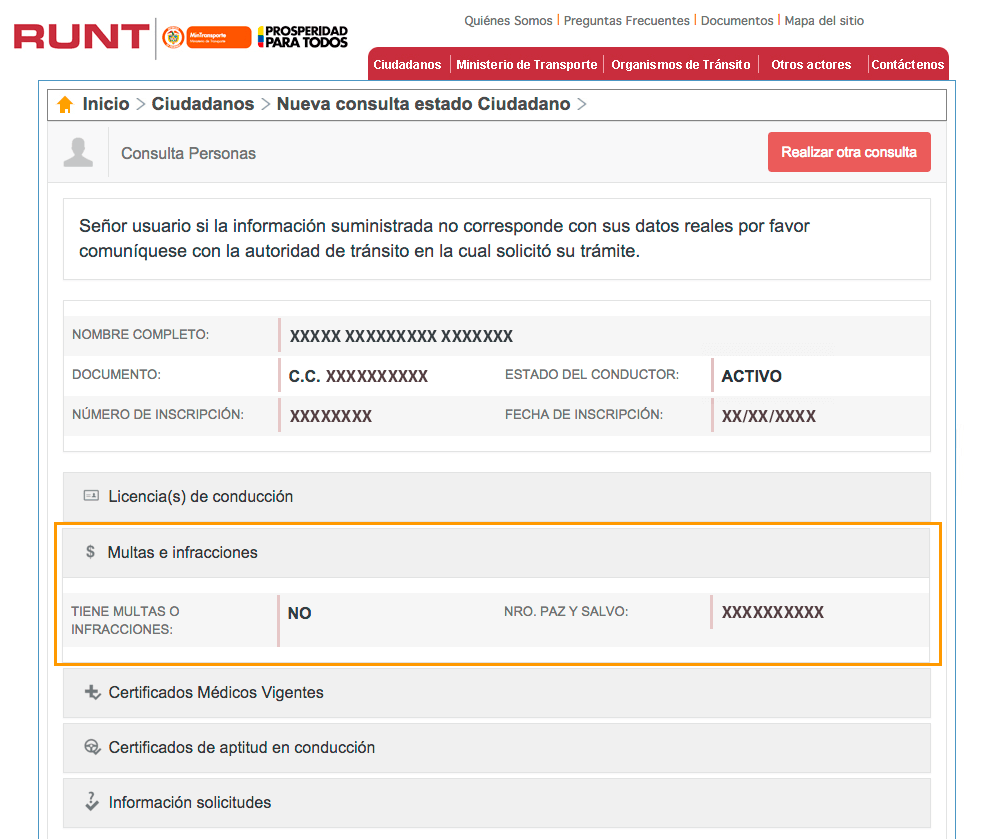Viewport: 996px width, 839px height.
Task: Click the Prosperidad Para Todos logo
Action: (x=302, y=37)
